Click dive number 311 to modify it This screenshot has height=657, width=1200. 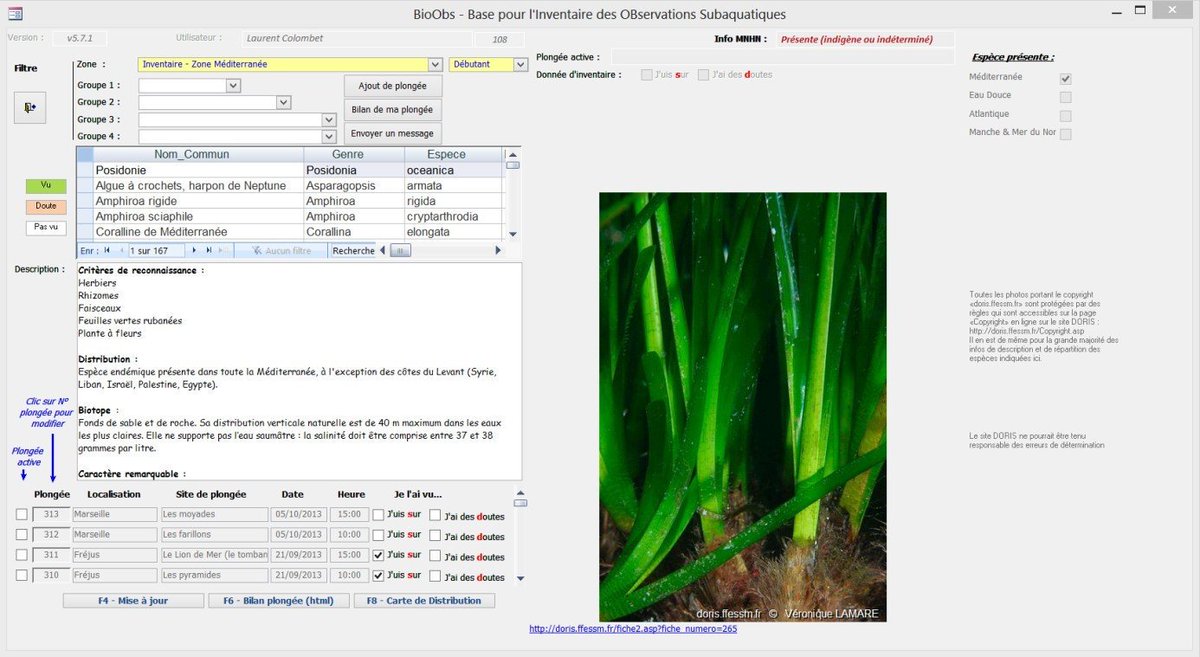coord(51,555)
